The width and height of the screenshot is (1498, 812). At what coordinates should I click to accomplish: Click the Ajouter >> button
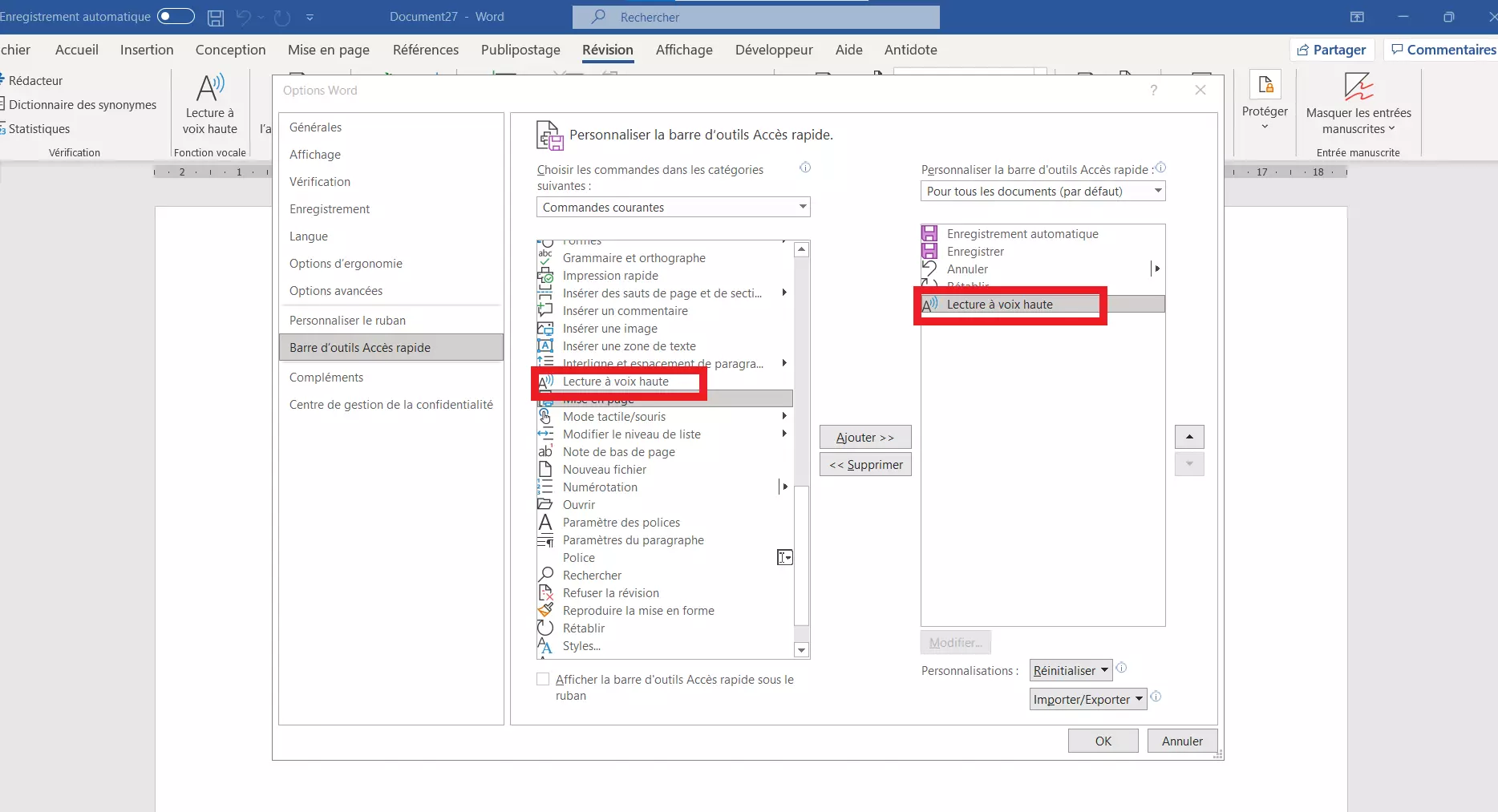[x=865, y=438]
